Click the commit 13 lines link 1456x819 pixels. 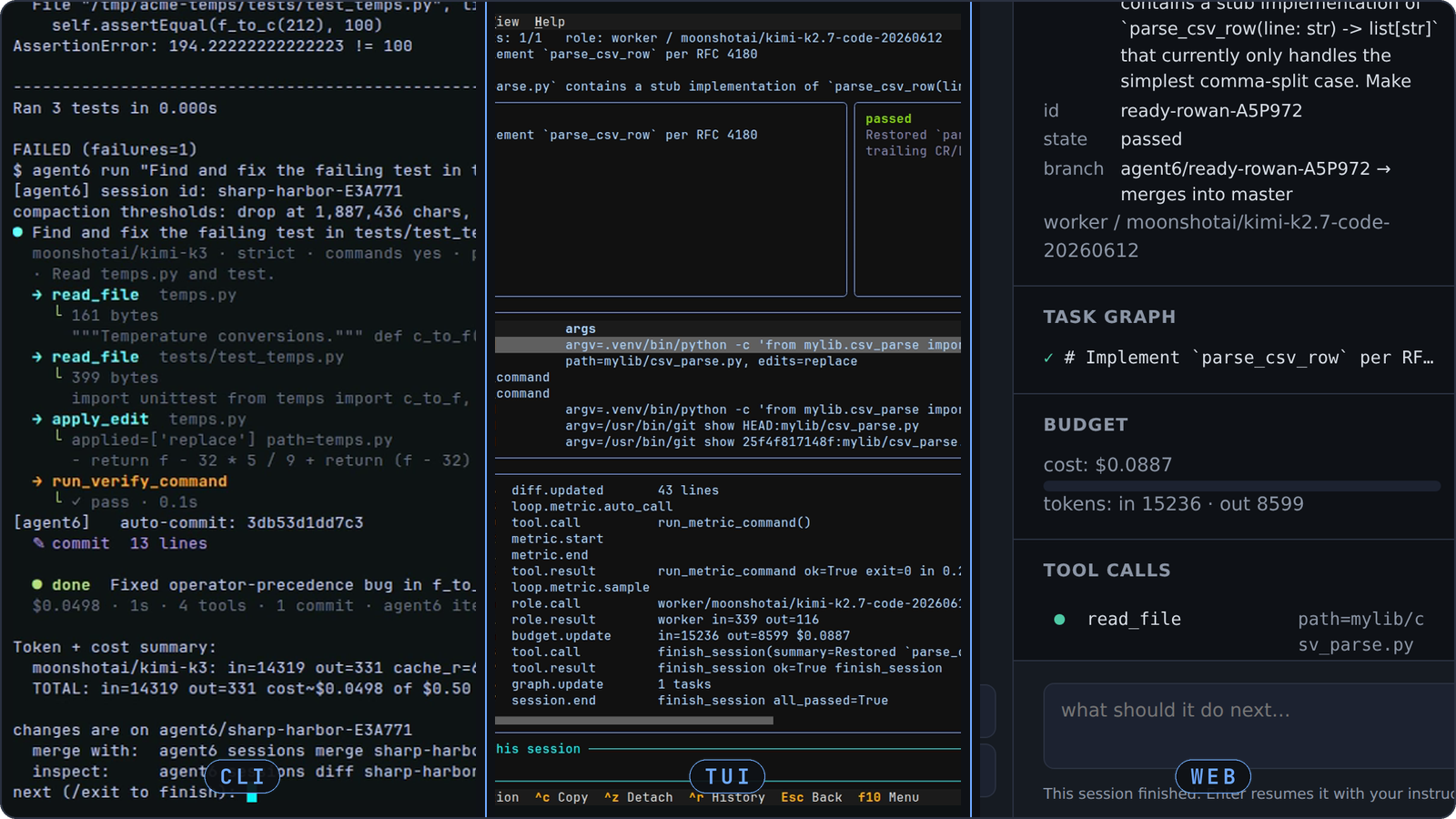129,543
